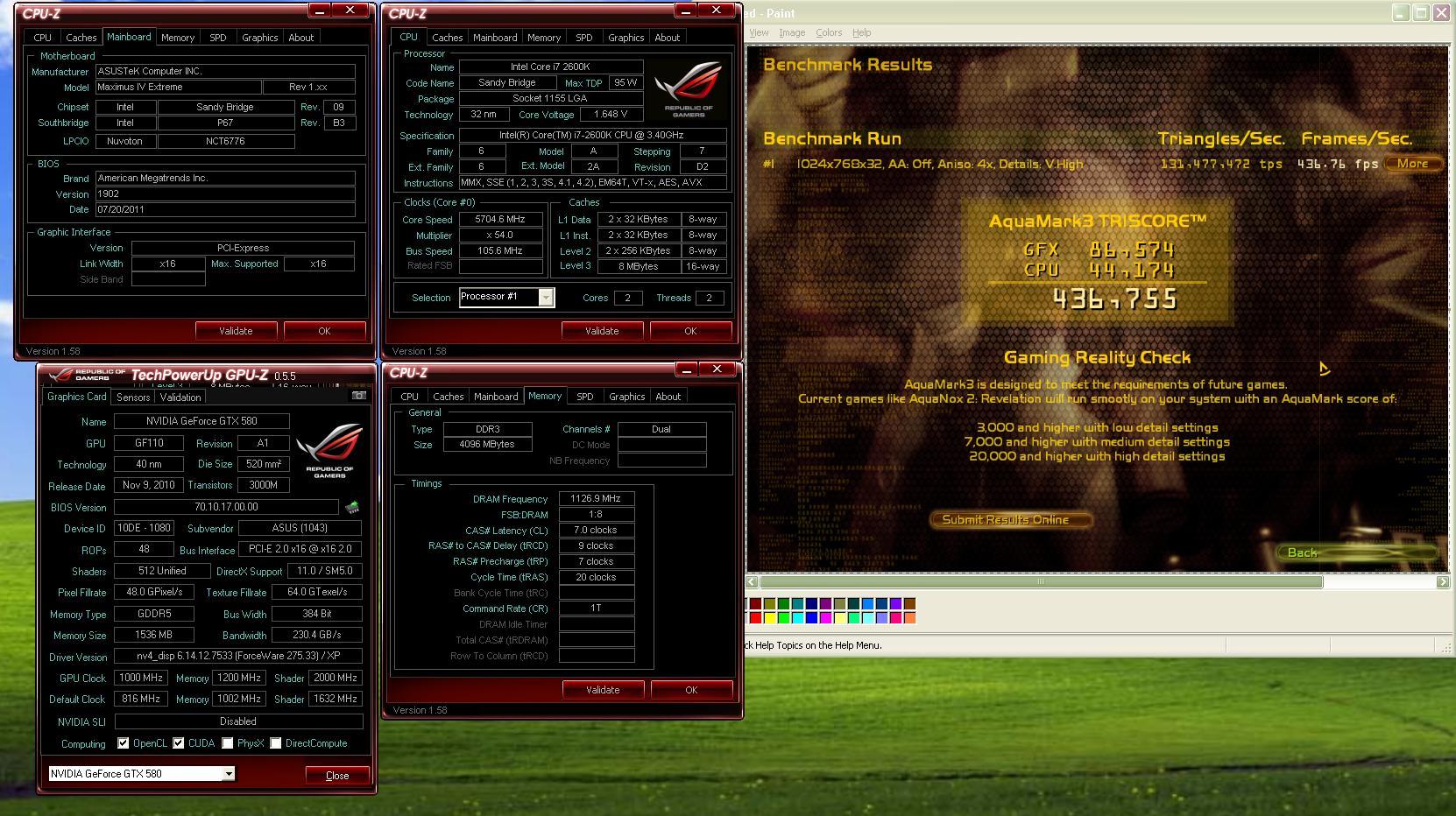This screenshot has height=816, width=1456.
Task: Click Validate in Mainboard CPU-Z window
Action: coord(236,331)
